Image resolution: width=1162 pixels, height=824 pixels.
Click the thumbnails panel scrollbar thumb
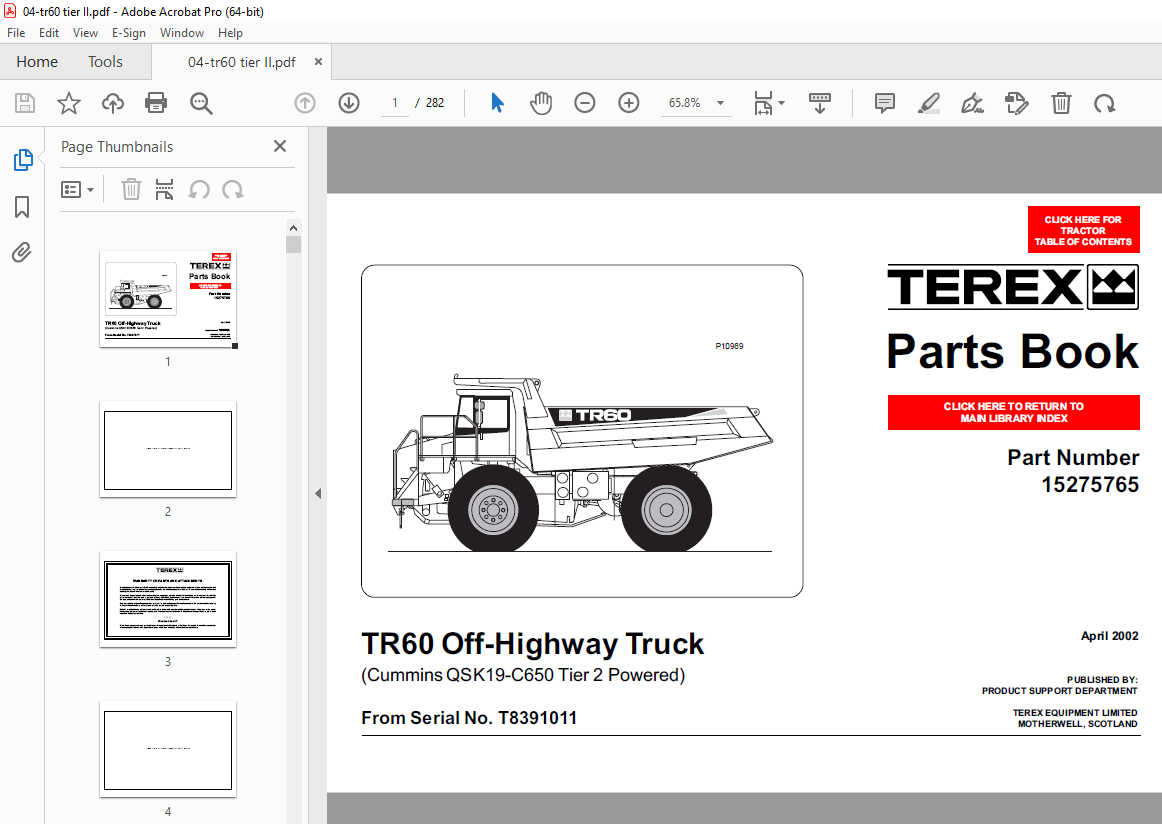[293, 245]
